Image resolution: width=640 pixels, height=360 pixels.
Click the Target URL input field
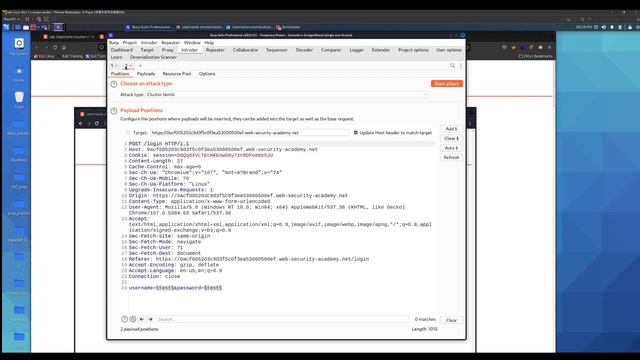(249, 133)
